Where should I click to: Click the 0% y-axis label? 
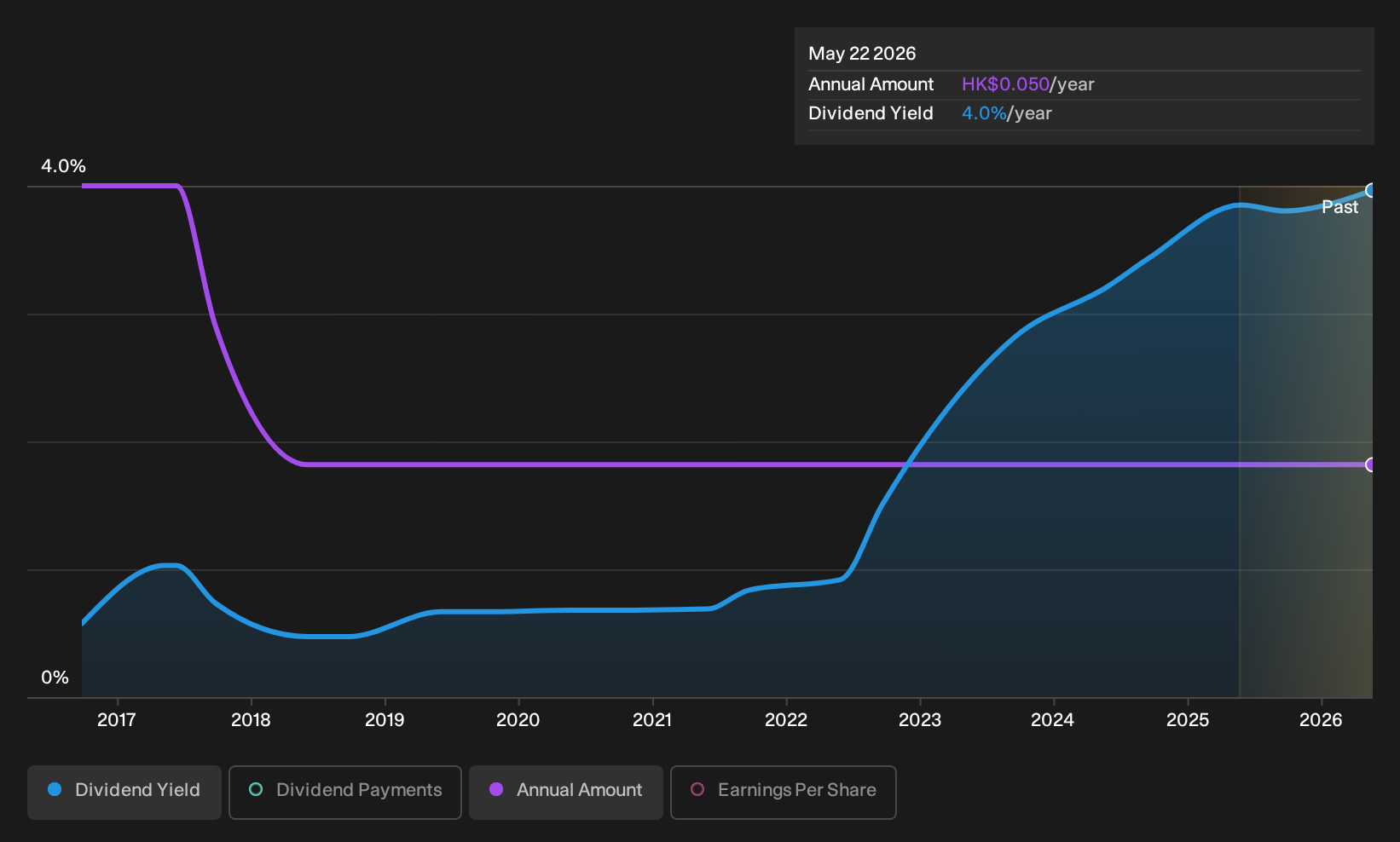point(55,678)
